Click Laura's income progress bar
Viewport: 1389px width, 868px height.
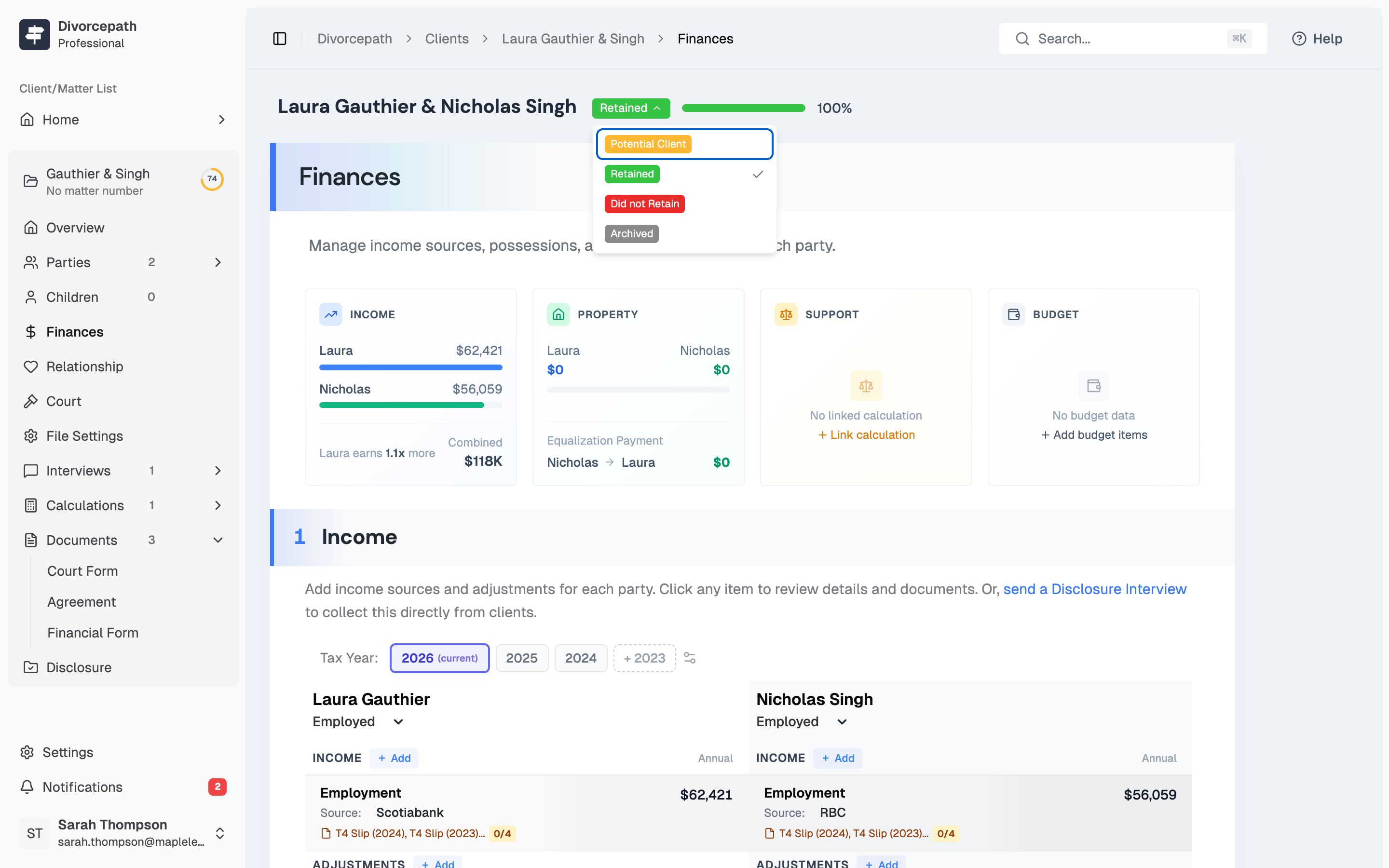410,367
